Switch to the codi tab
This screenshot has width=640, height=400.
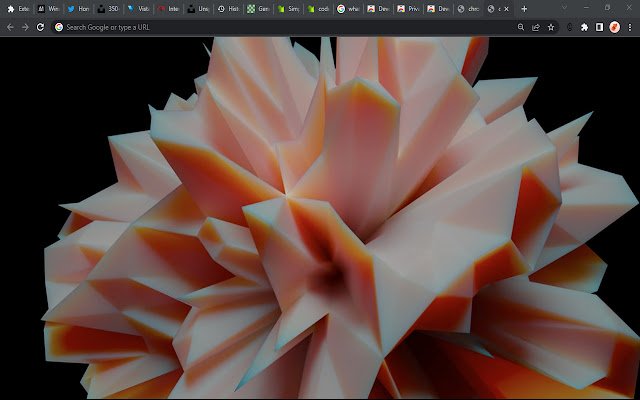click(319, 9)
